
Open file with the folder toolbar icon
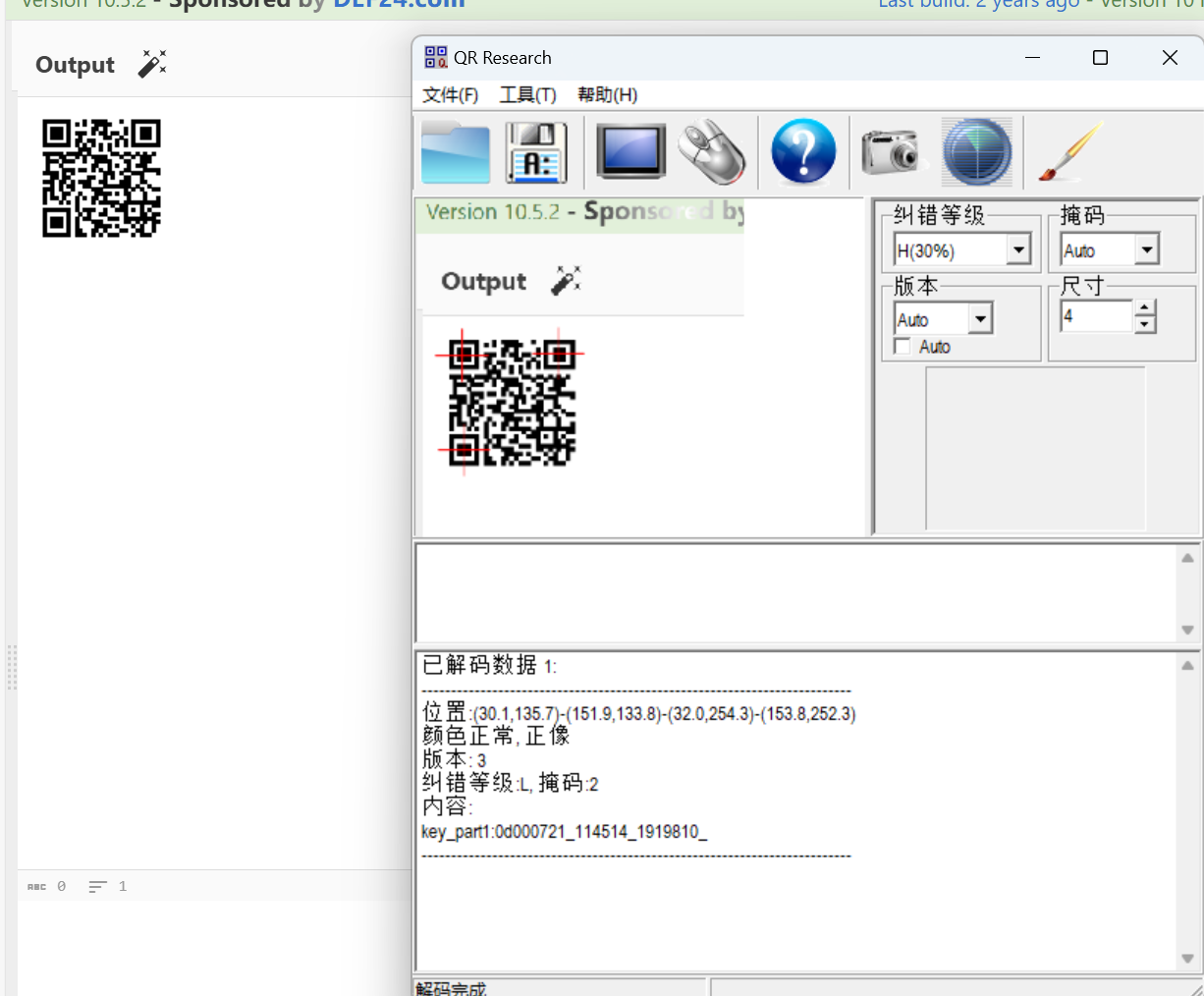[x=456, y=152]
